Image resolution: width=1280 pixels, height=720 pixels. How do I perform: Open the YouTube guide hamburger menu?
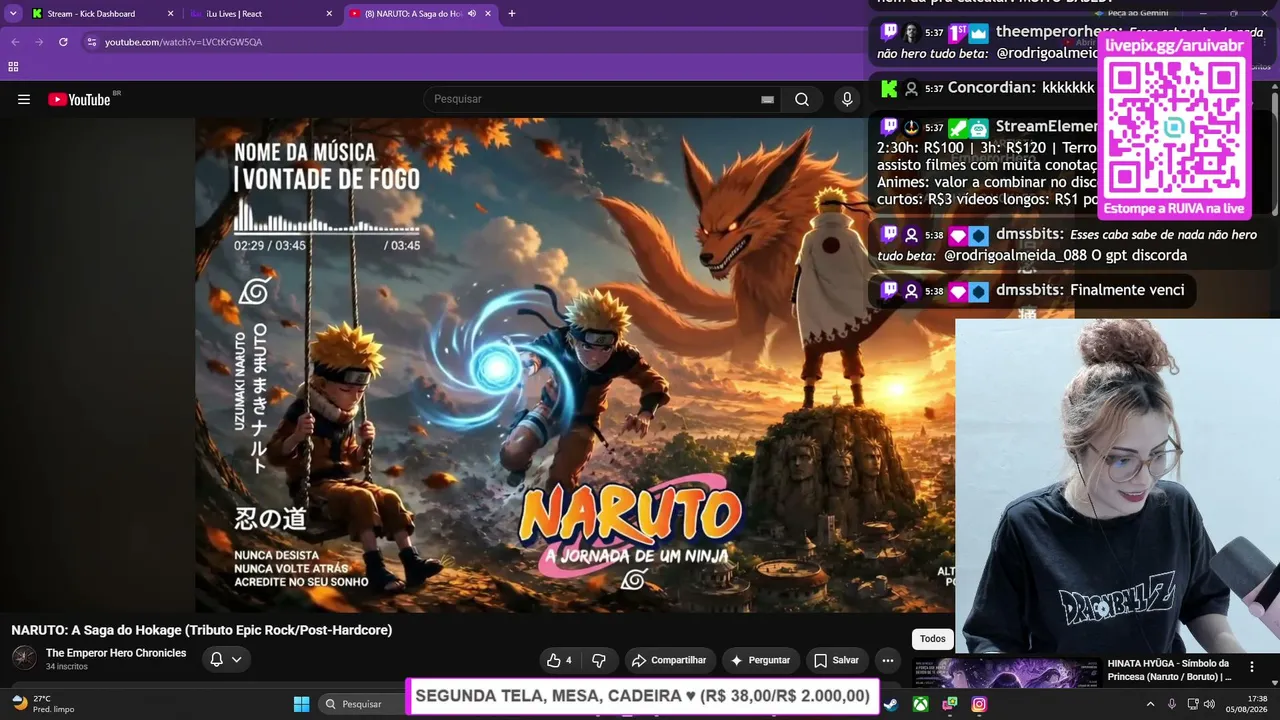[x=24, y=99]
